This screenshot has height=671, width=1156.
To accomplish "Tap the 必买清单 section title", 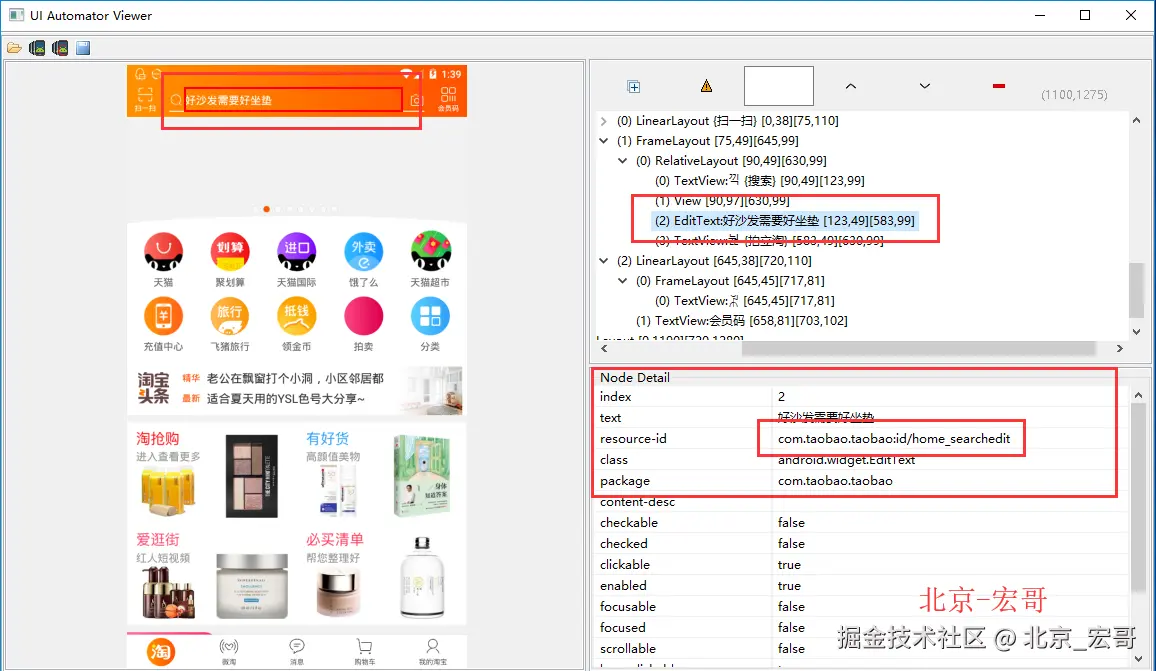I will [335, 540].
